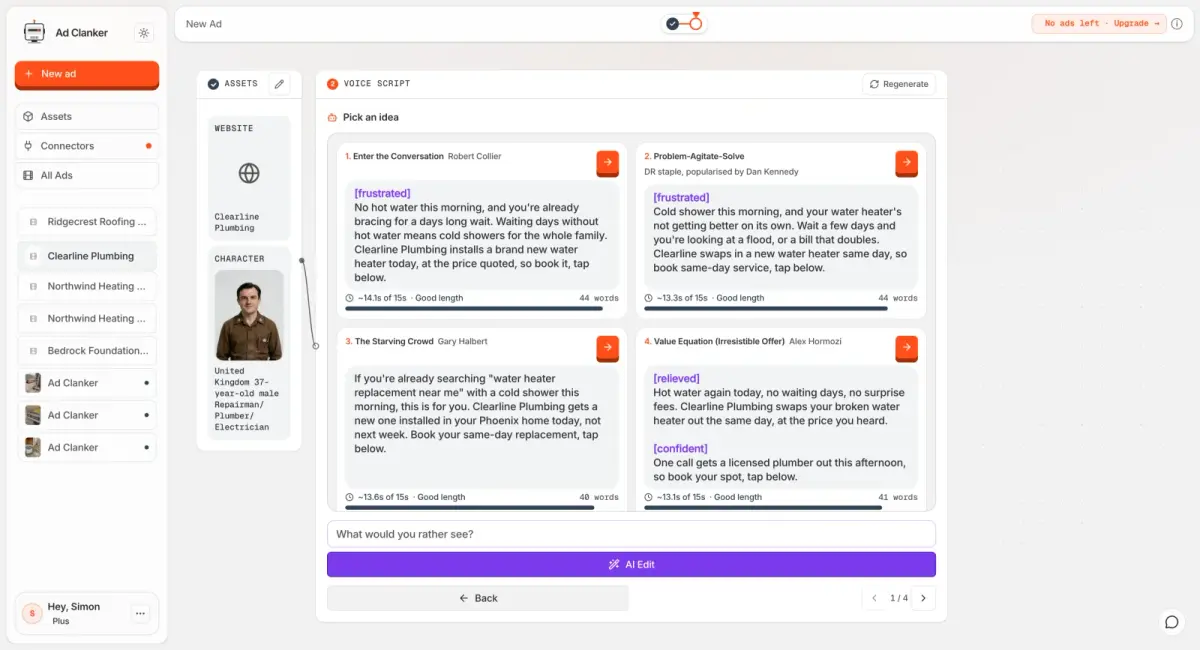The image size is (1200, 650).
Task: Toggle the theme sun icon
Action: (x=144, y=33)
